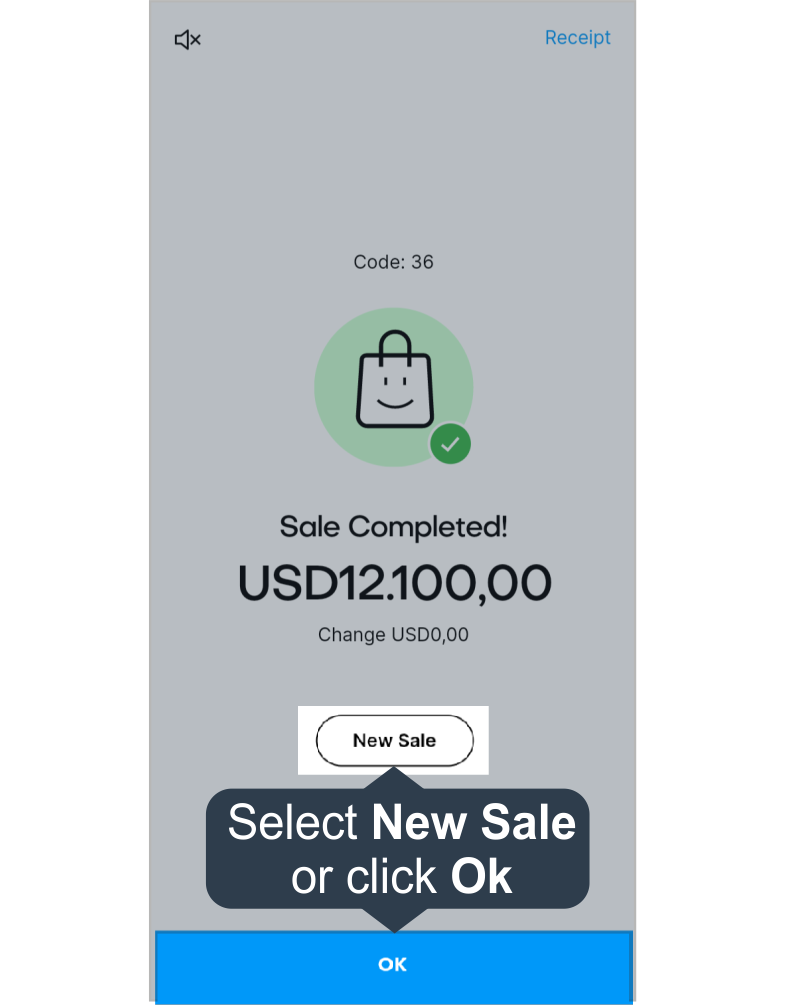
Task: Click tooltip arrow pointing at New Sale
Action: coord(395,779)
